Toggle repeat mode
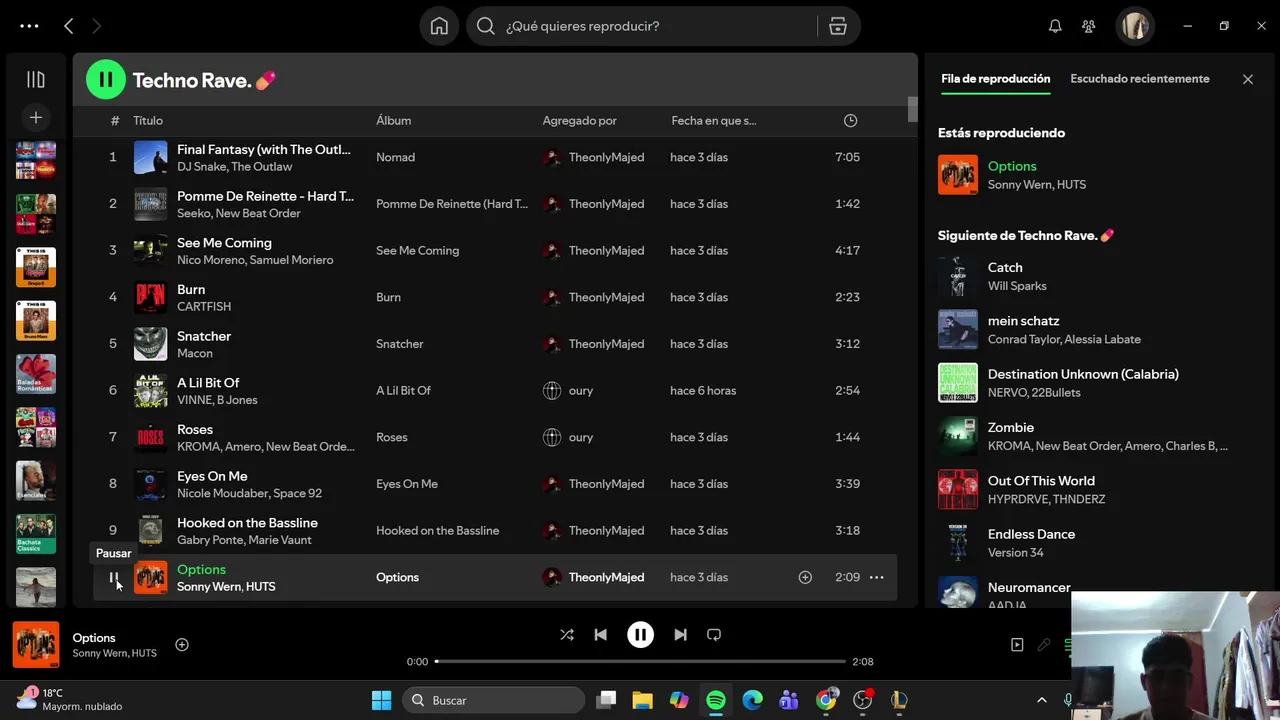 click(x=714, y=635)
